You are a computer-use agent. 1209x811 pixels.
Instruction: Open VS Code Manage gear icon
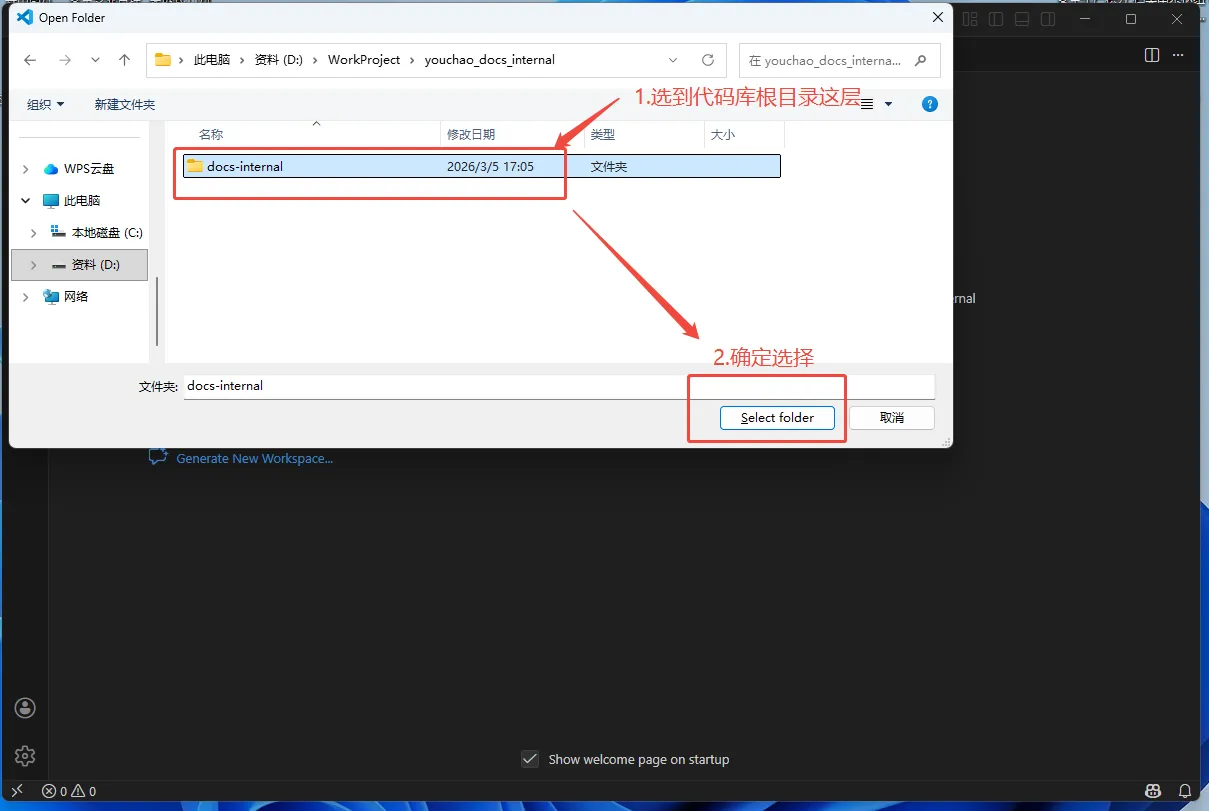[25, 756]
